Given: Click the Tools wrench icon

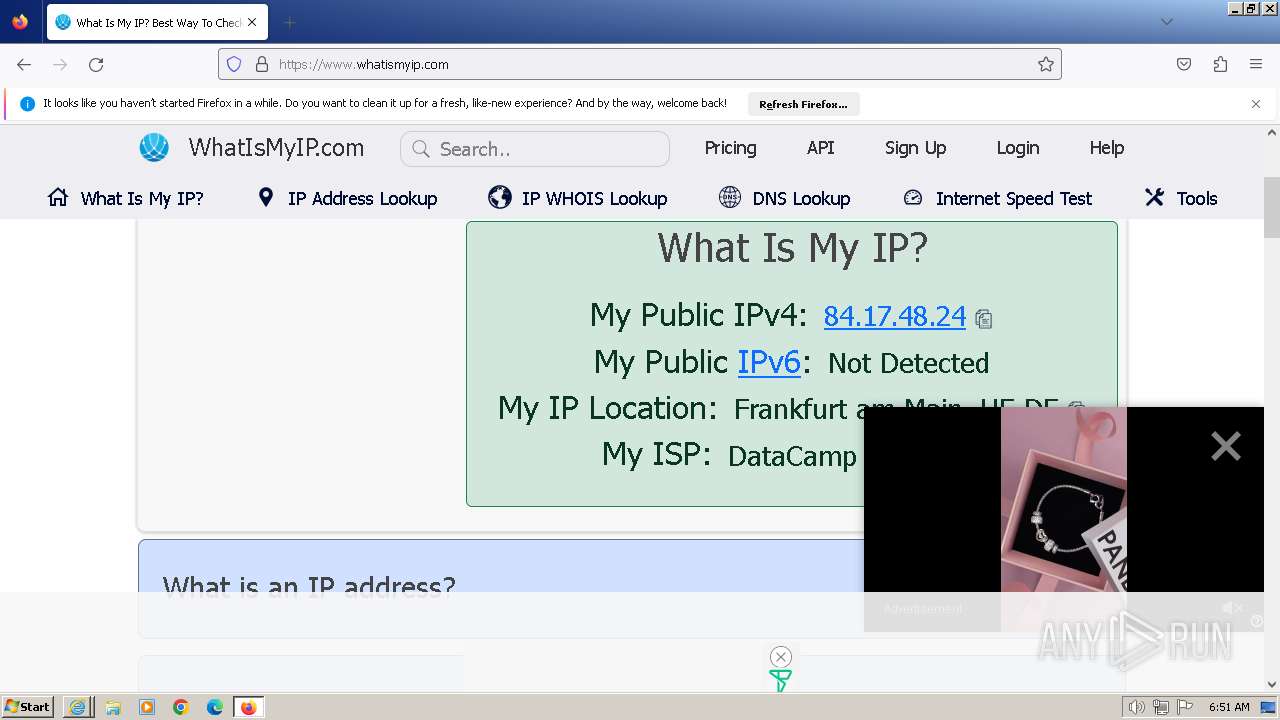Looking at the screenshot, I should tap(1154, 197).
